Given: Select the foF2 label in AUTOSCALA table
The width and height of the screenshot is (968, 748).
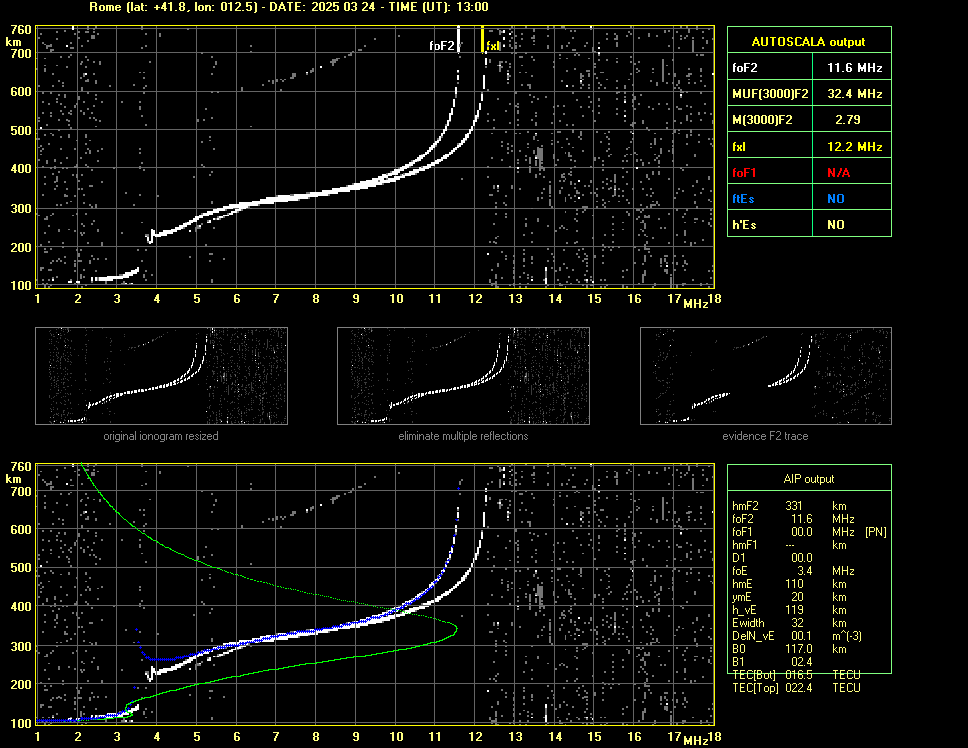Looking at the screenshot, I should pos(745,68).
